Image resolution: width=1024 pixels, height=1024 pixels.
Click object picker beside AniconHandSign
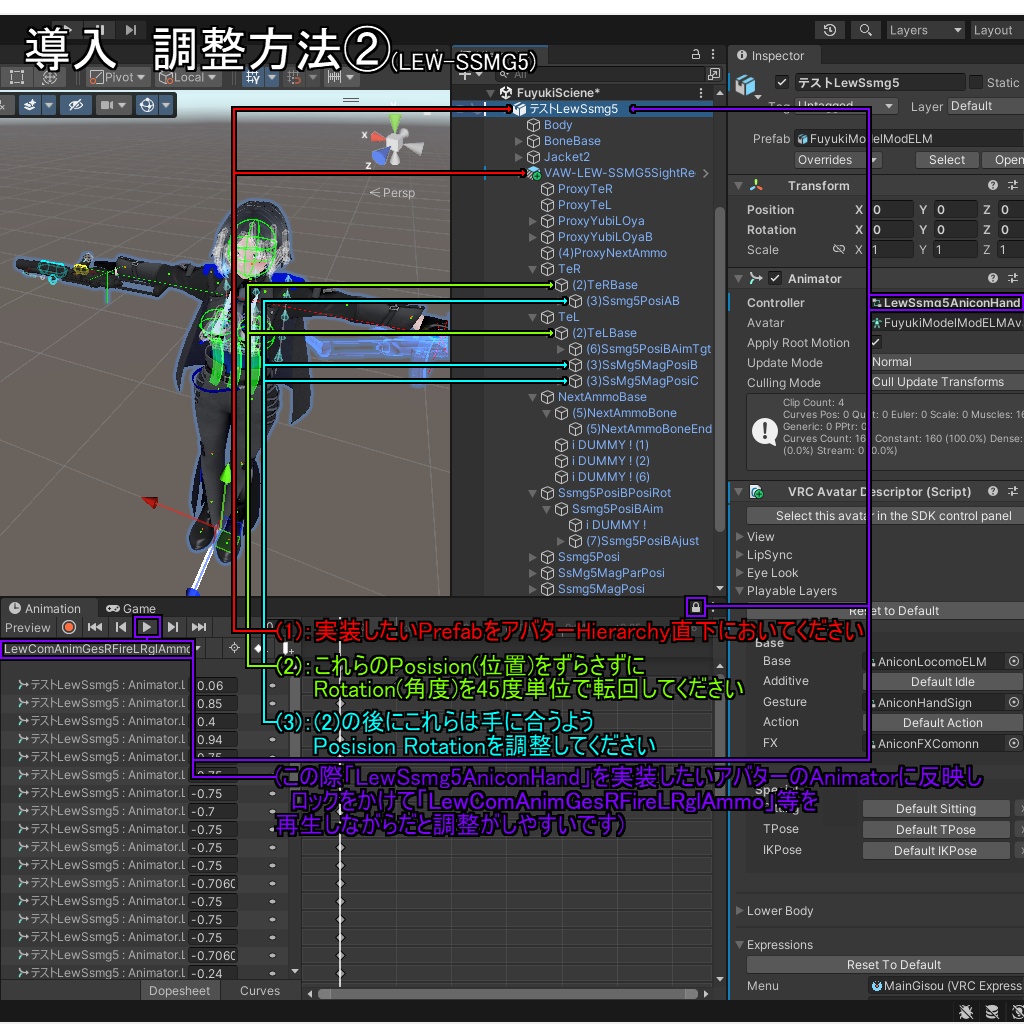[x=1014, y=702]
